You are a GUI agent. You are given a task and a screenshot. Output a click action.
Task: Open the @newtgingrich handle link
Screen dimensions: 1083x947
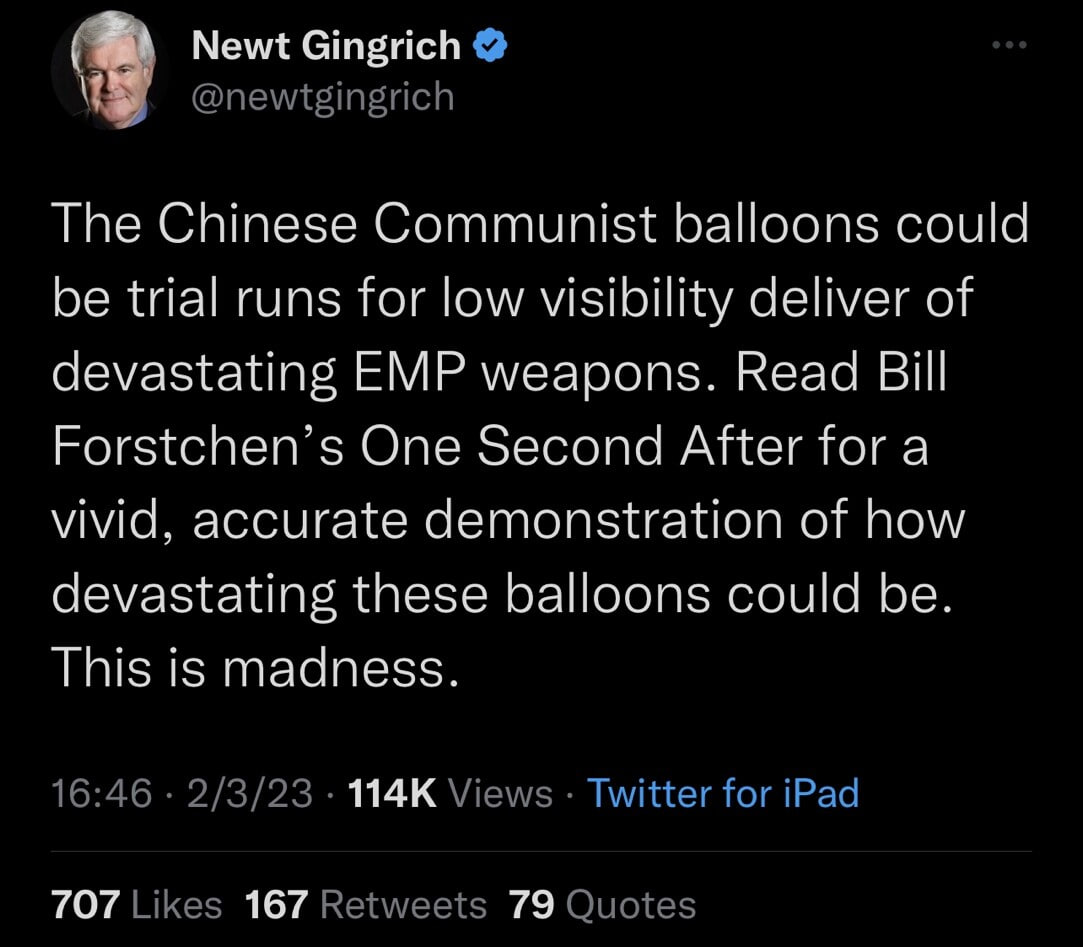pos(322,97)
